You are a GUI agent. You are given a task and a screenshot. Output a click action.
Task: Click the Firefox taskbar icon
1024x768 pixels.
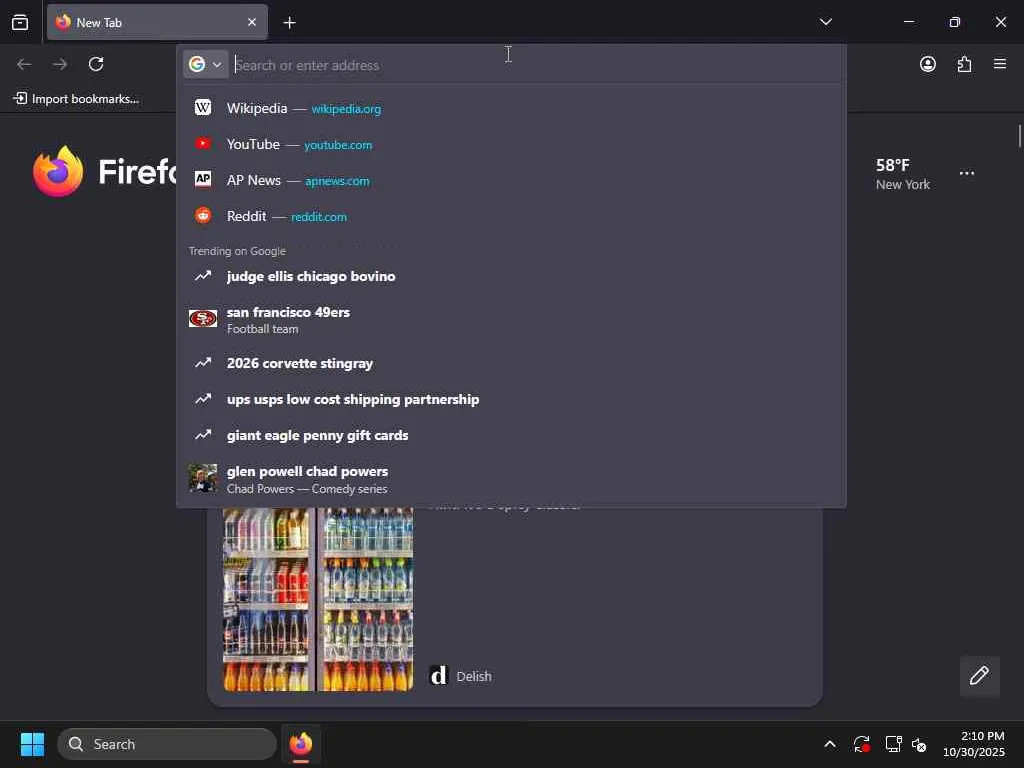[300, 744]
